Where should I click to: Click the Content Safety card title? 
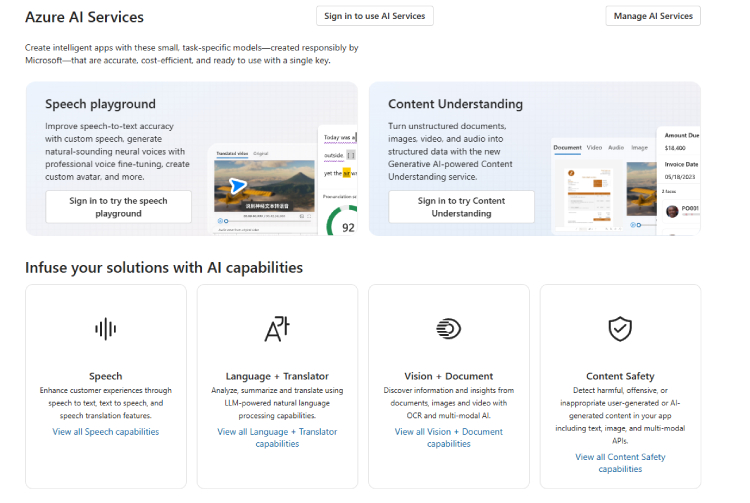[x=620, y=376]
